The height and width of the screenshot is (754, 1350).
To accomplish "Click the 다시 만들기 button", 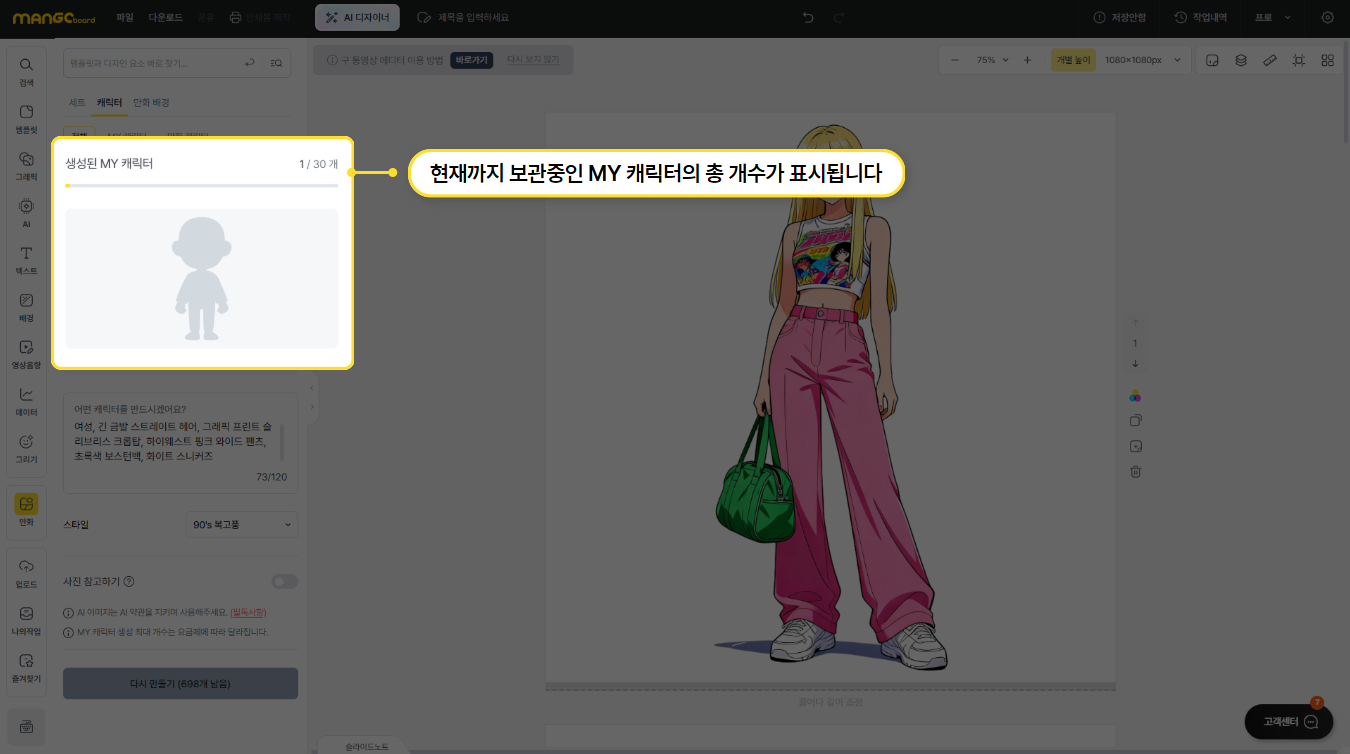I will tap(180, 684).
